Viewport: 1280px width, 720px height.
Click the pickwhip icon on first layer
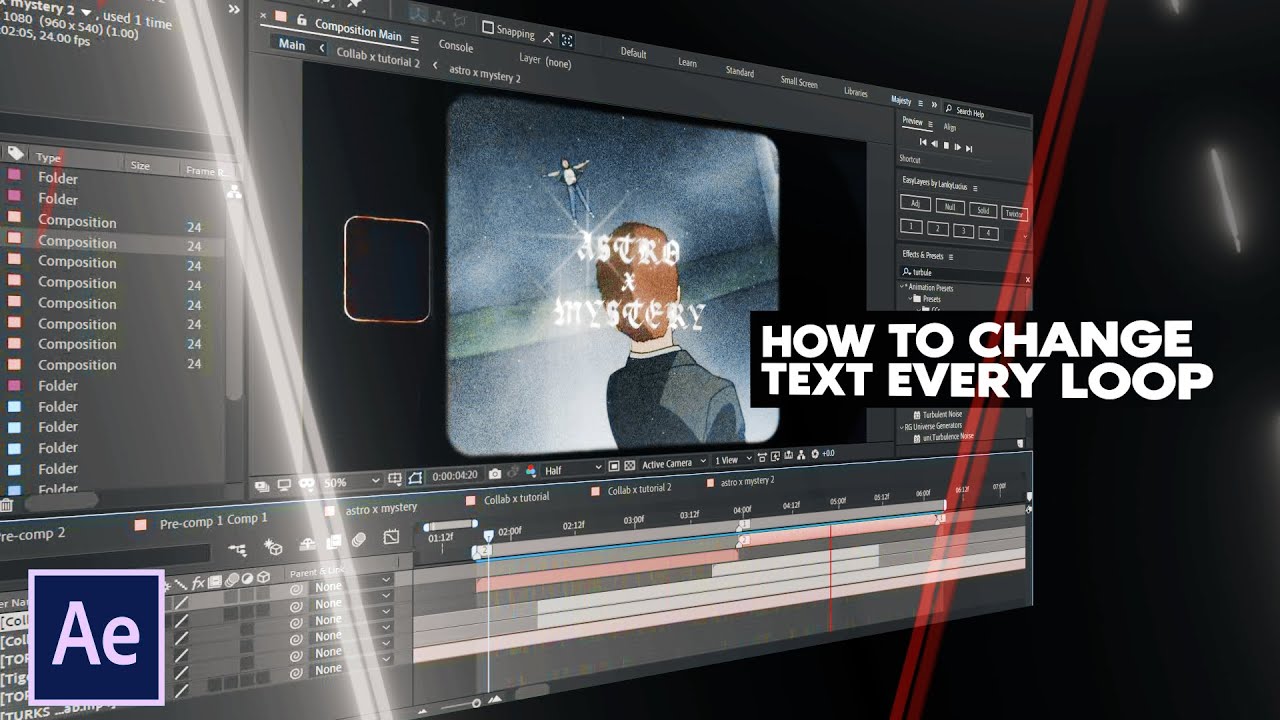pos(296,590)
